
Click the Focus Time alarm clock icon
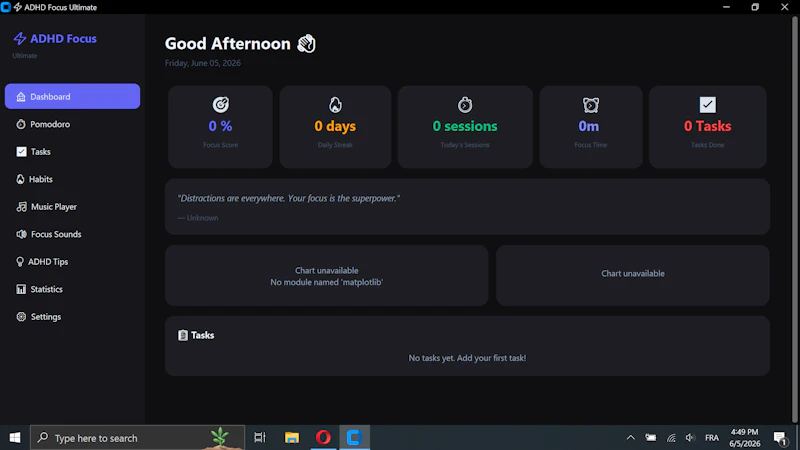(591, 105)
